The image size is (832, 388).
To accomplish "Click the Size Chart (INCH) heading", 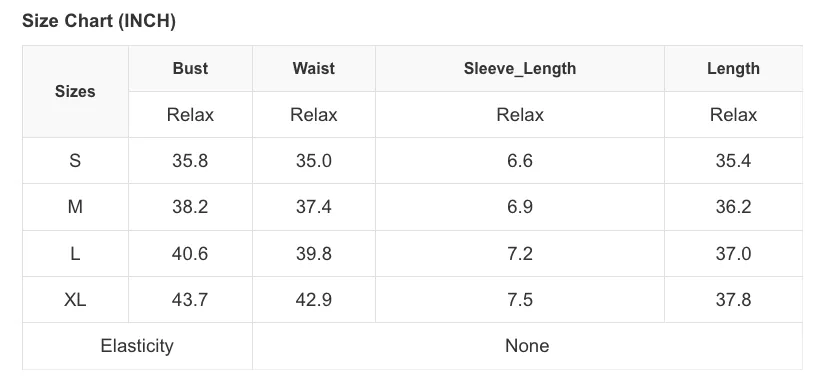I will pyautogui.click(x=99, y=21).
